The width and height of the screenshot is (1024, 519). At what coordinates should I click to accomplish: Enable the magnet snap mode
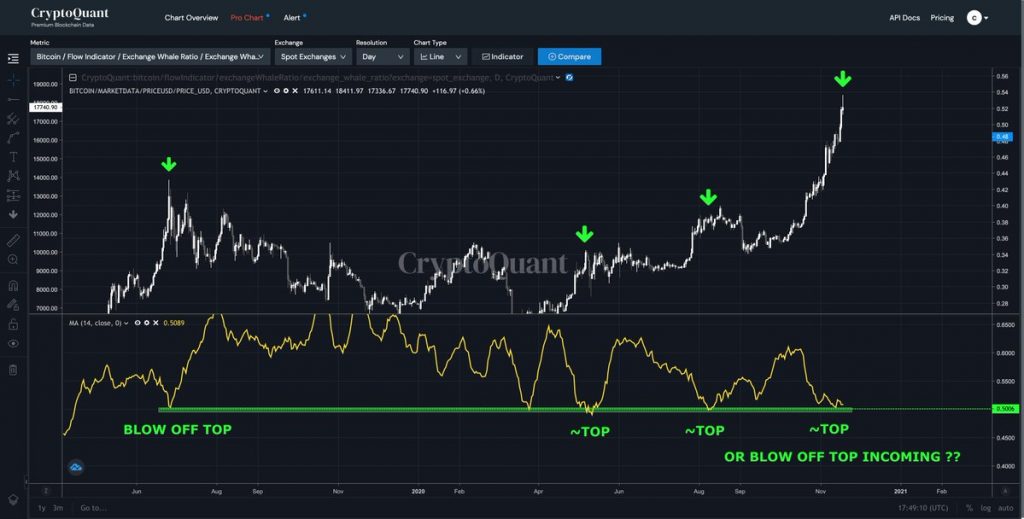click(13, 285)
